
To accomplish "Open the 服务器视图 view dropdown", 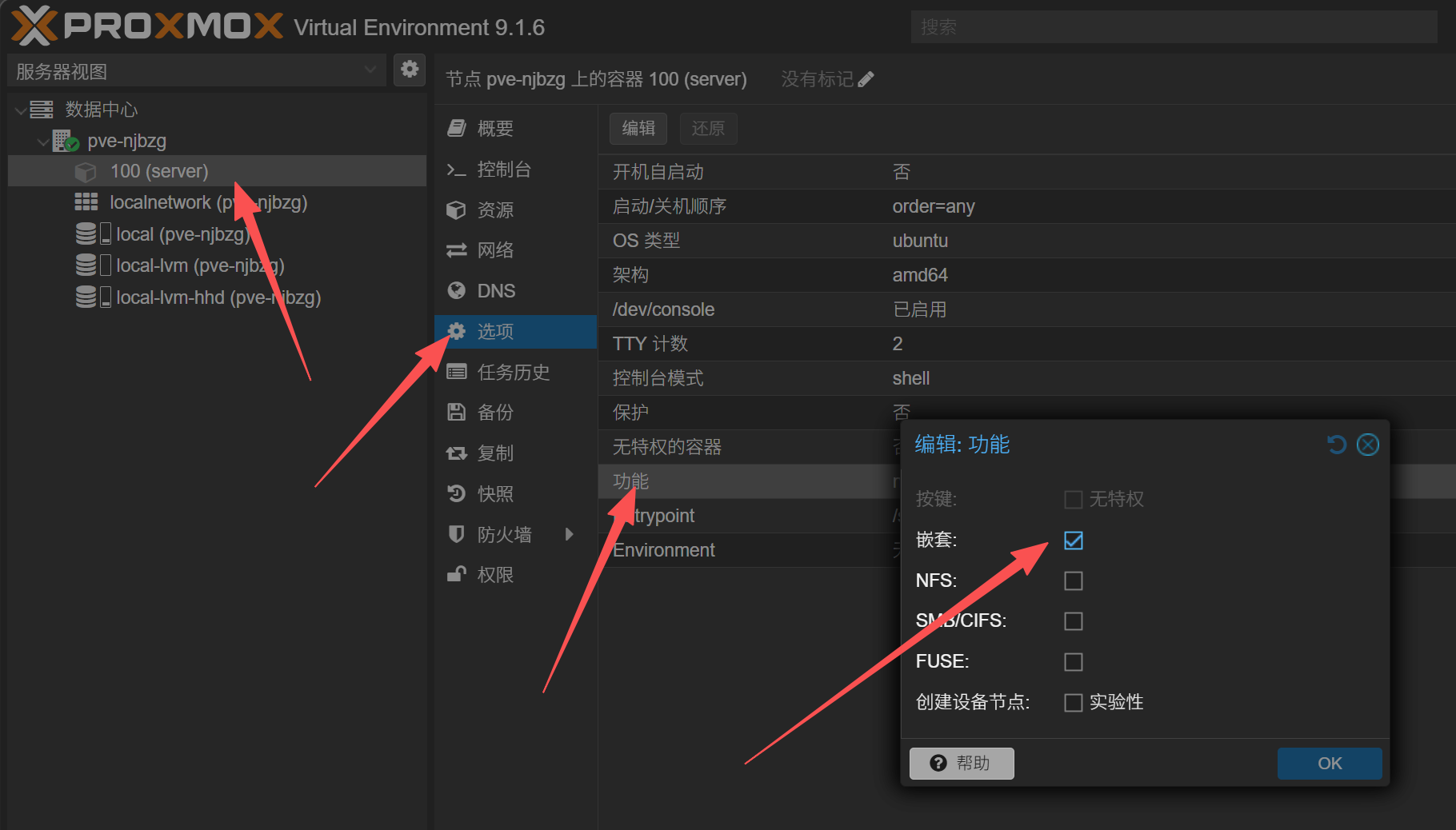I will tap(370, 70).
